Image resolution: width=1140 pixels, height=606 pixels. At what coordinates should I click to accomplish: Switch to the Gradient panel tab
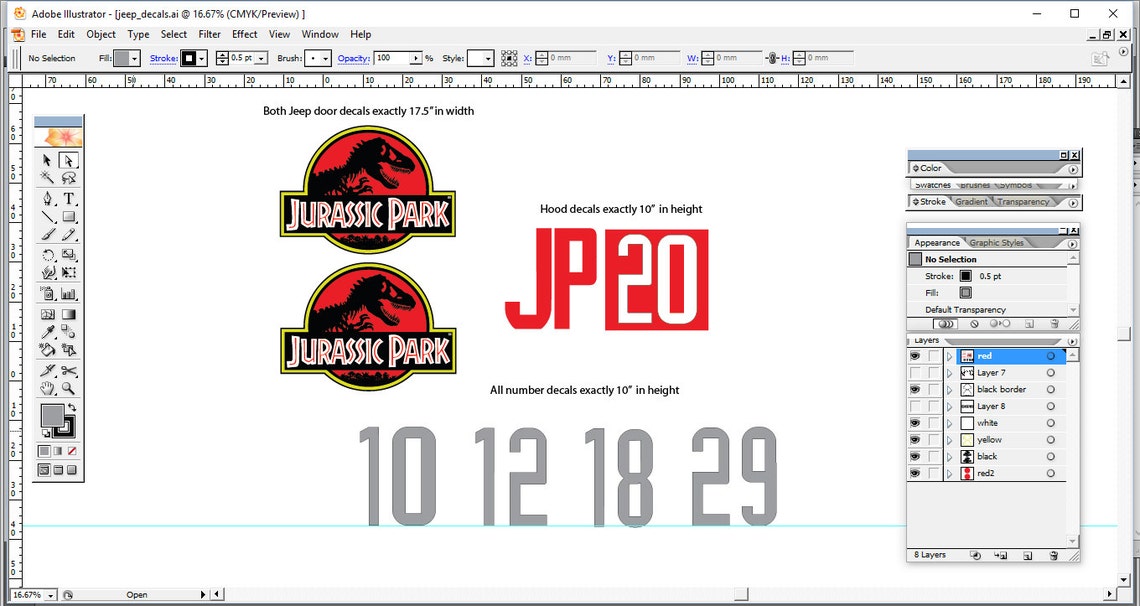972,201
